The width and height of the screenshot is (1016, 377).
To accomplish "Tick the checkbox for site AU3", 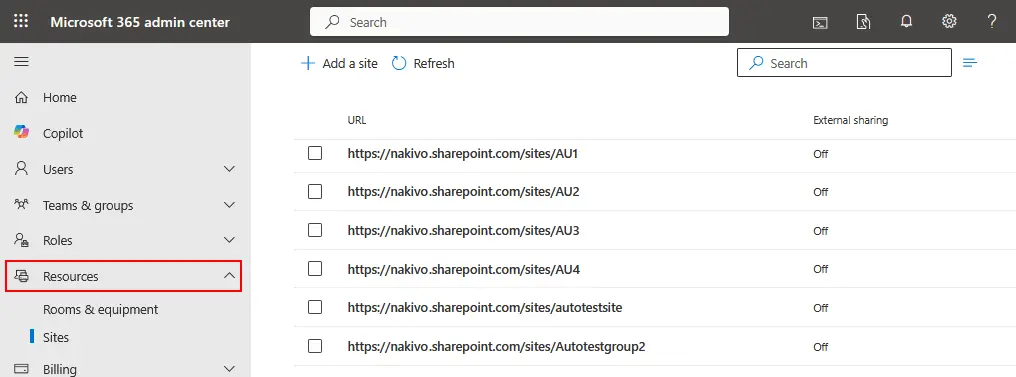I will coord(315,230).
